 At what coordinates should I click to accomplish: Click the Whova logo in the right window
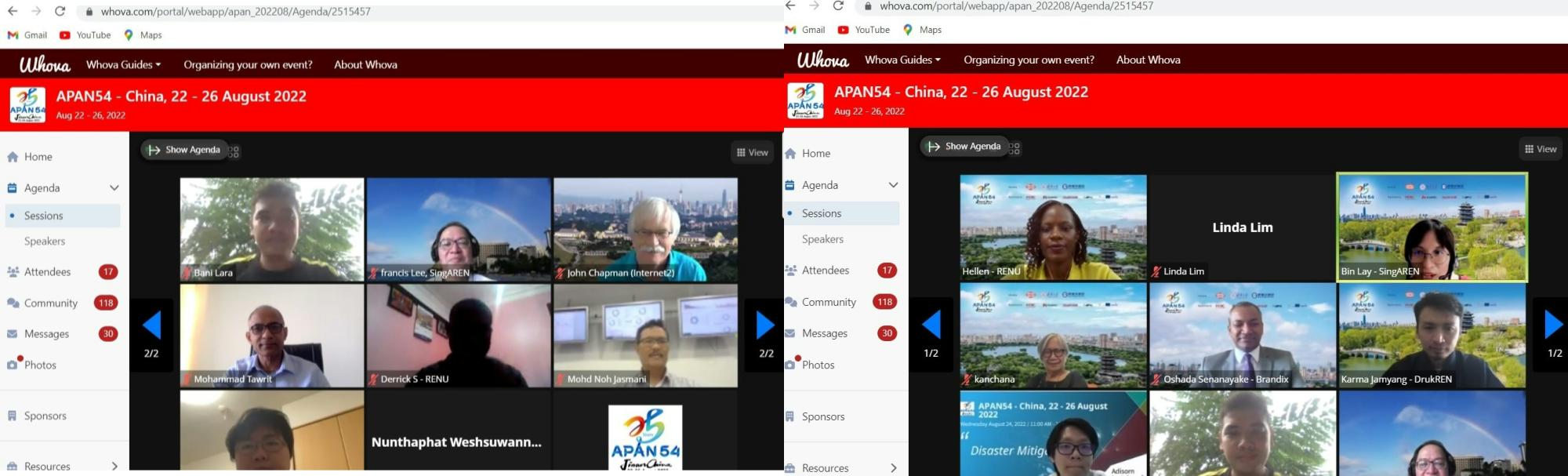[823, 60]
